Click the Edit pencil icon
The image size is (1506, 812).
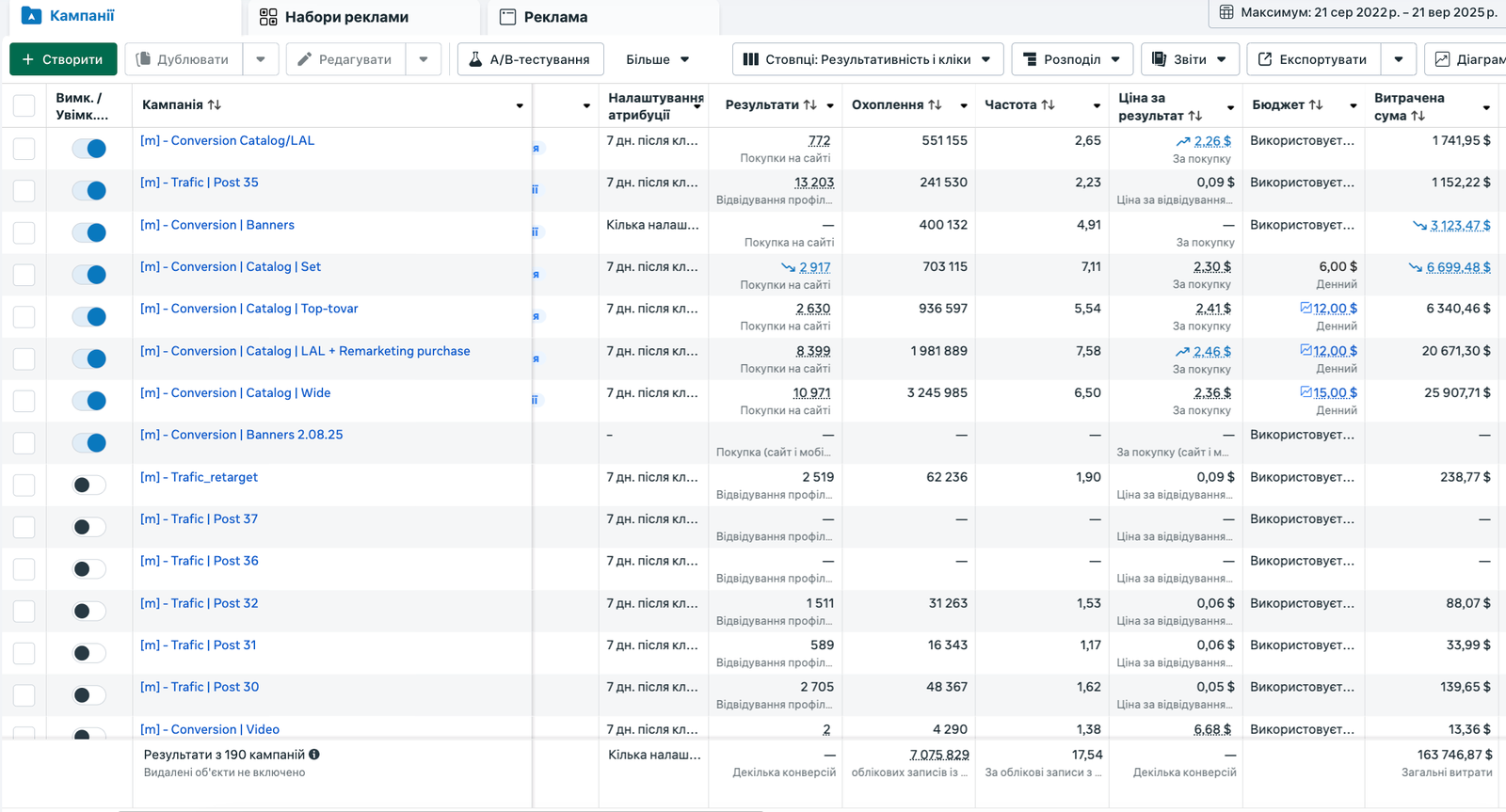(x=304, y=59)
